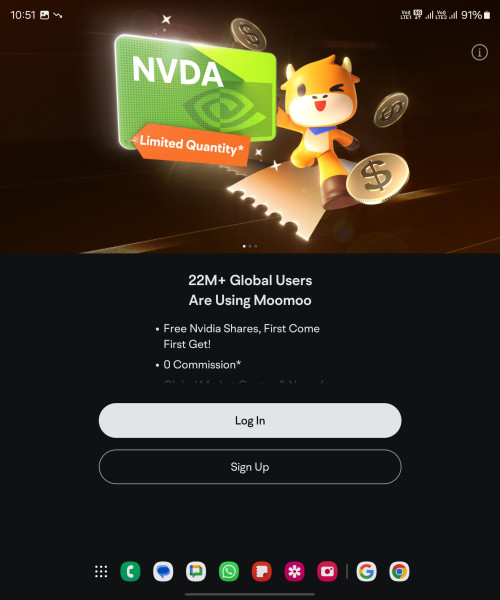Tap the green NVDA stock card
This screenshot has height=600, width=500.
coord(195,90)
